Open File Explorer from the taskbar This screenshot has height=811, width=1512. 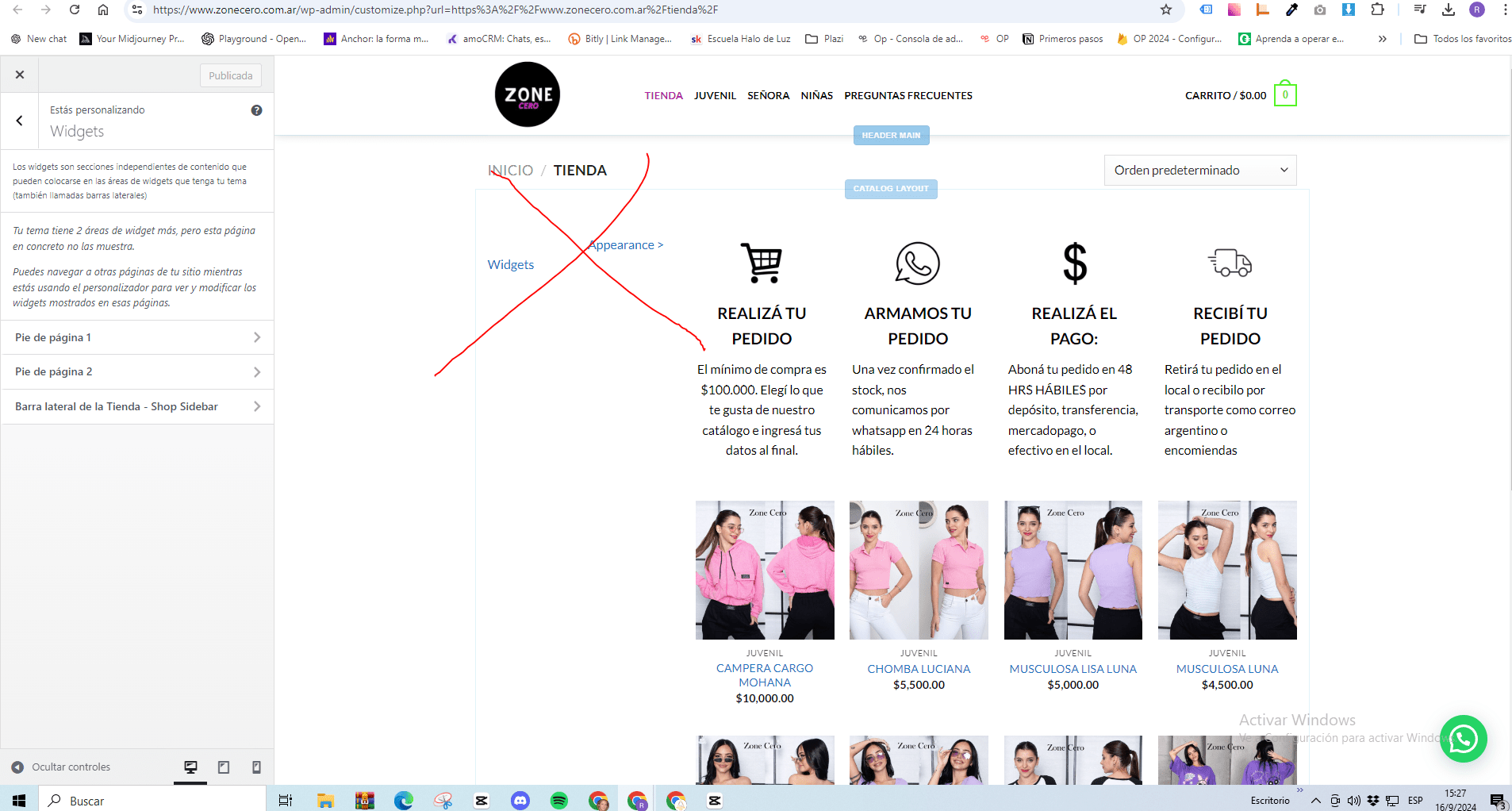pos(325,800)
